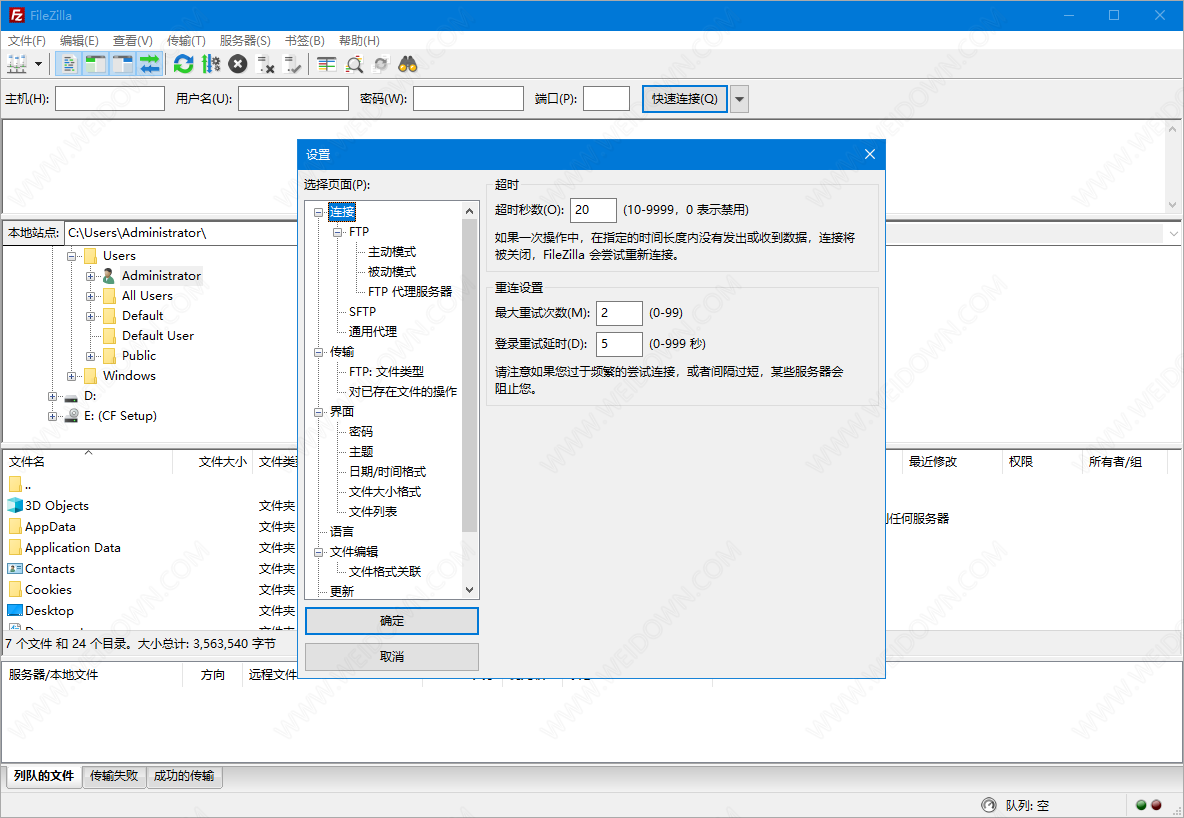1184x818 pixels.
Task: Click the green refresh file list icon
Action: pyautogui.click(x=183, y=64)
